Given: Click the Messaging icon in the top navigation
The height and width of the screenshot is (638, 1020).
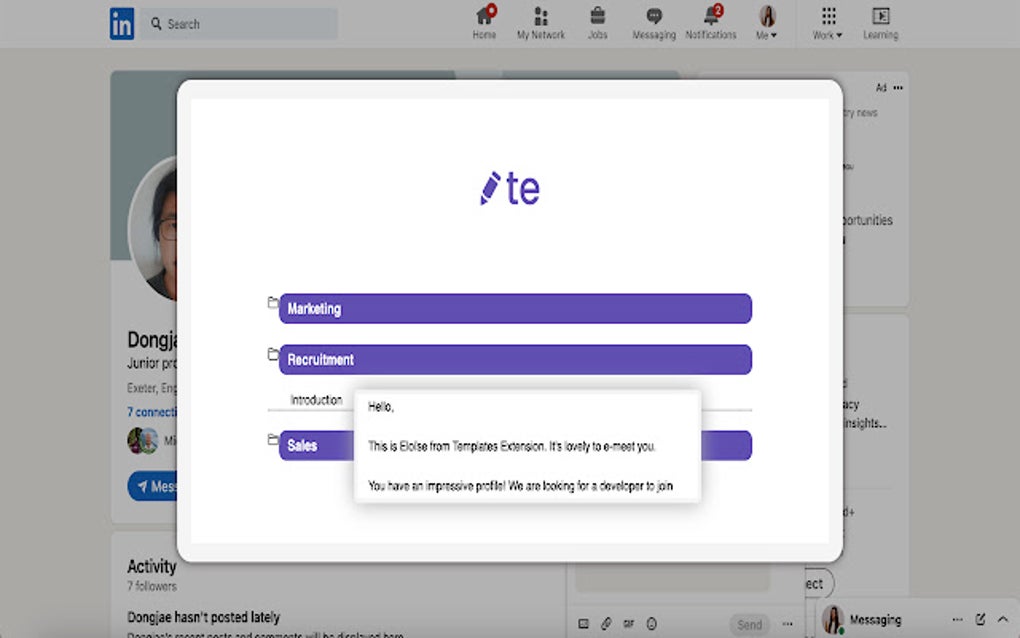Looking at the screenshot, I should coord(653,22).
